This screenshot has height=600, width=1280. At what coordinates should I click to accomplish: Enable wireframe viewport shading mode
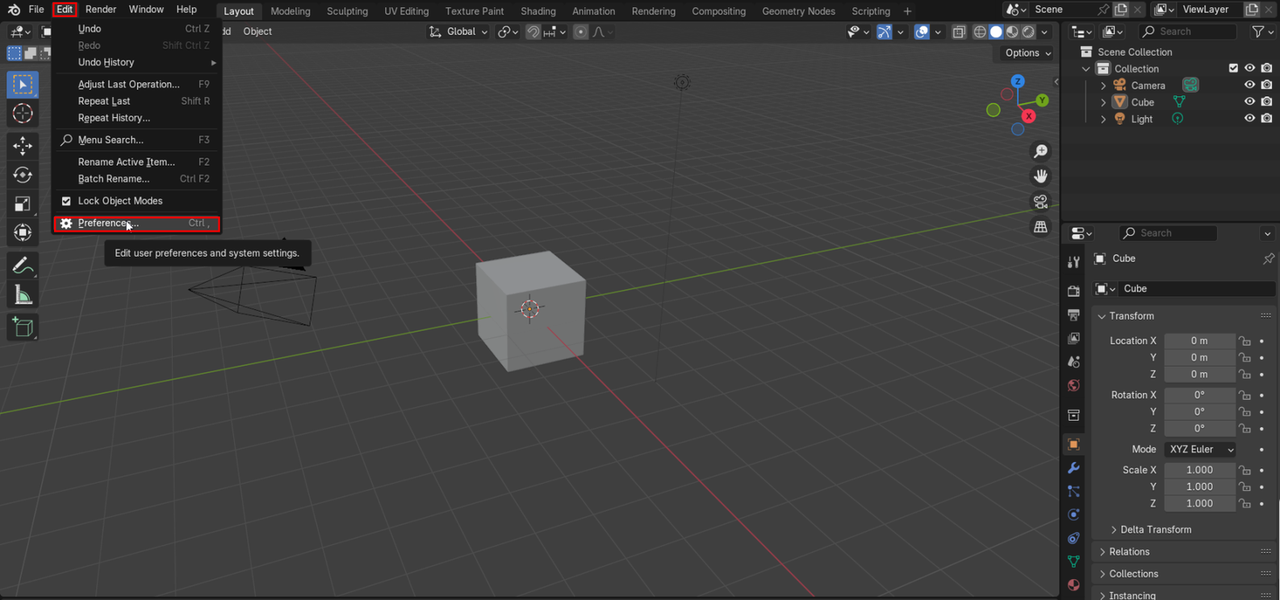[x=979, y=31]
